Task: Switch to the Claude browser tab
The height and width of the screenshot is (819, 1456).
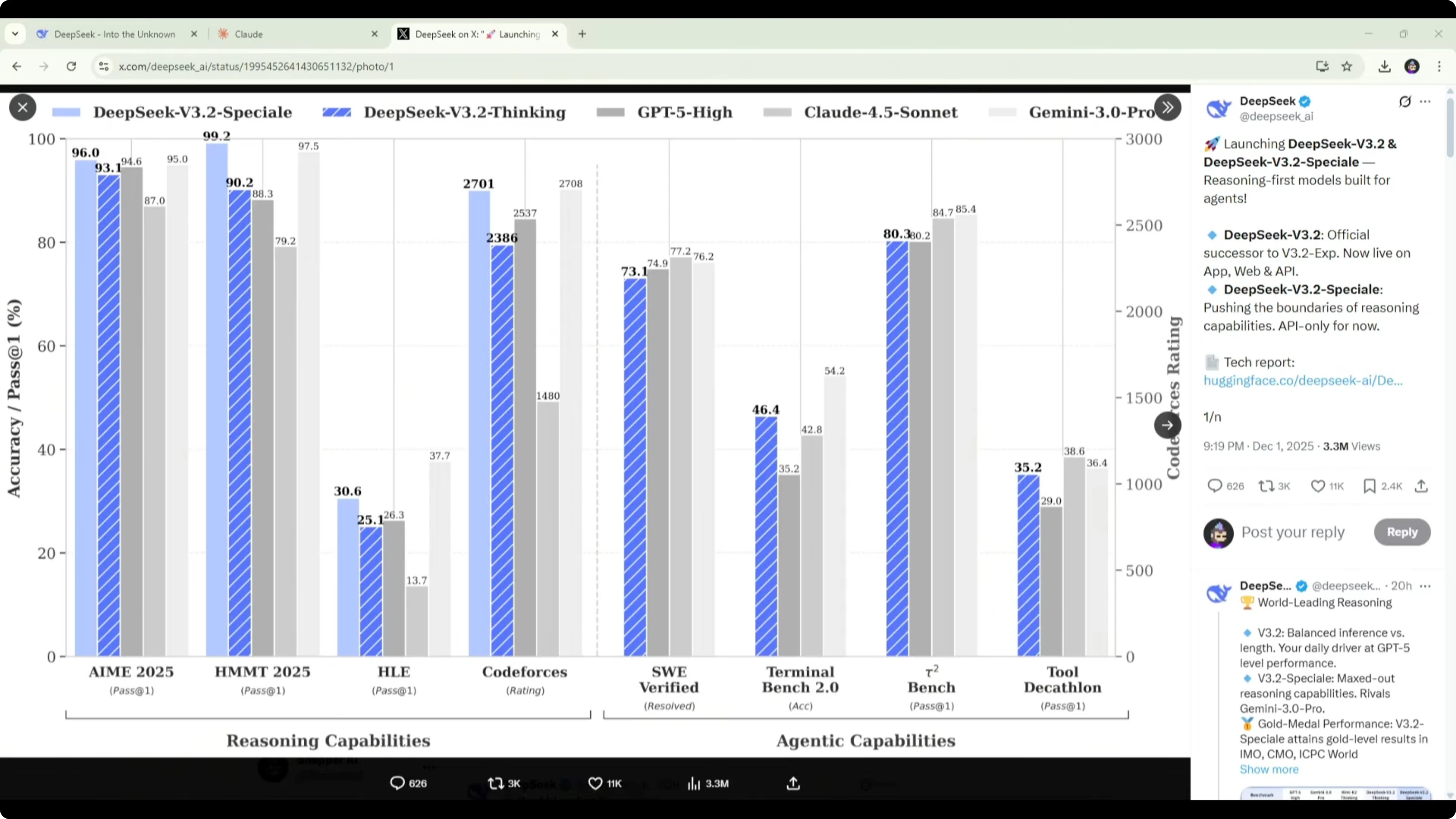Action: tap(249, 34)
